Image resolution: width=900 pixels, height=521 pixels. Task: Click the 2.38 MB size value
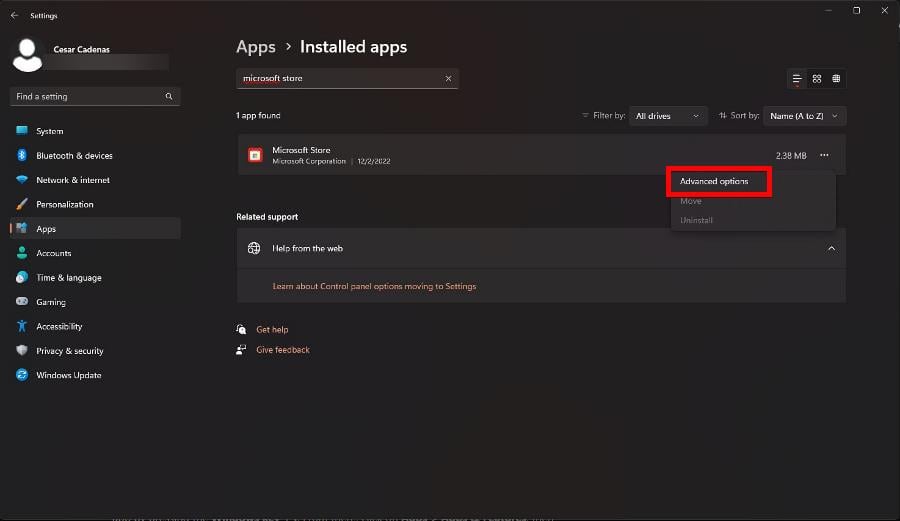click(x=791, y=155)
